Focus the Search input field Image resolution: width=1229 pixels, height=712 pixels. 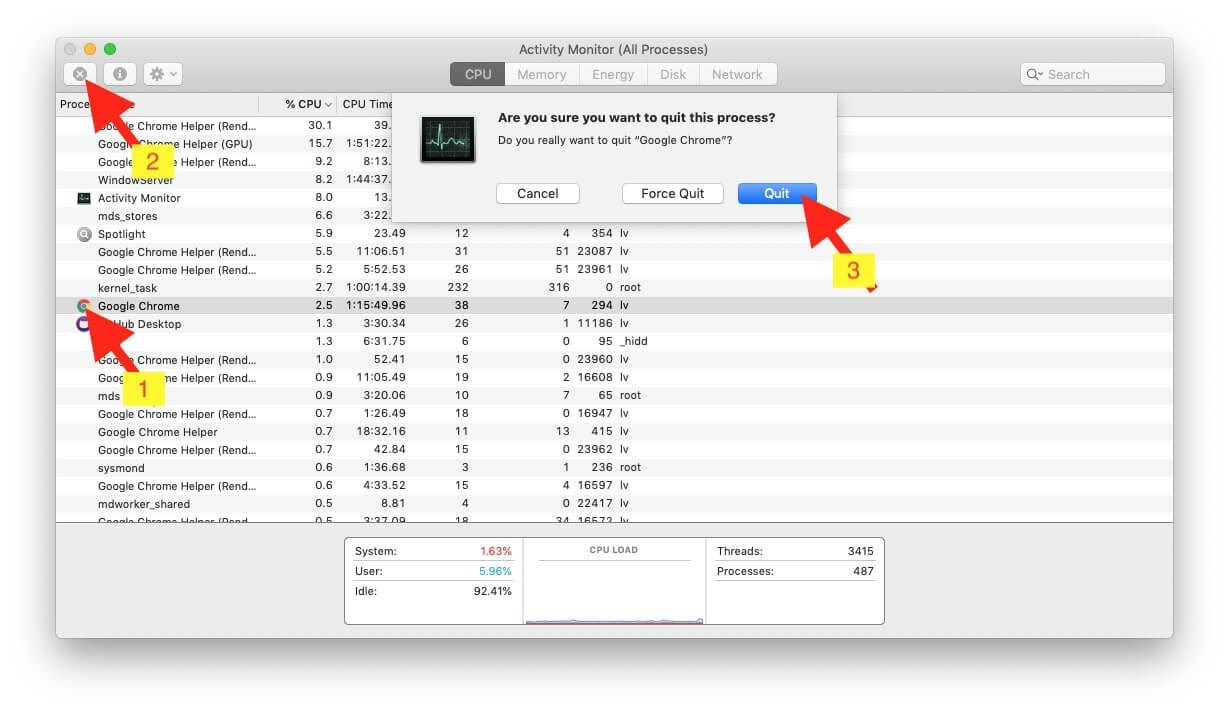tap(1093, 74)
